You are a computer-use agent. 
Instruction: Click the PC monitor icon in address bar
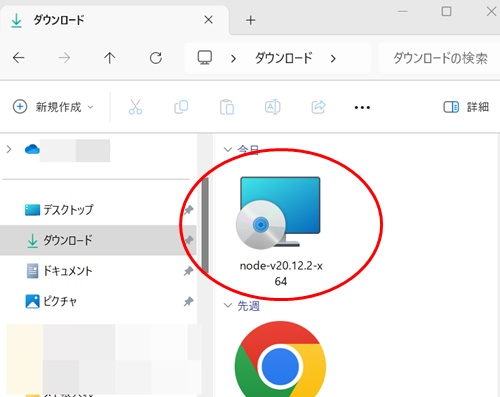[x=205, y=58]
